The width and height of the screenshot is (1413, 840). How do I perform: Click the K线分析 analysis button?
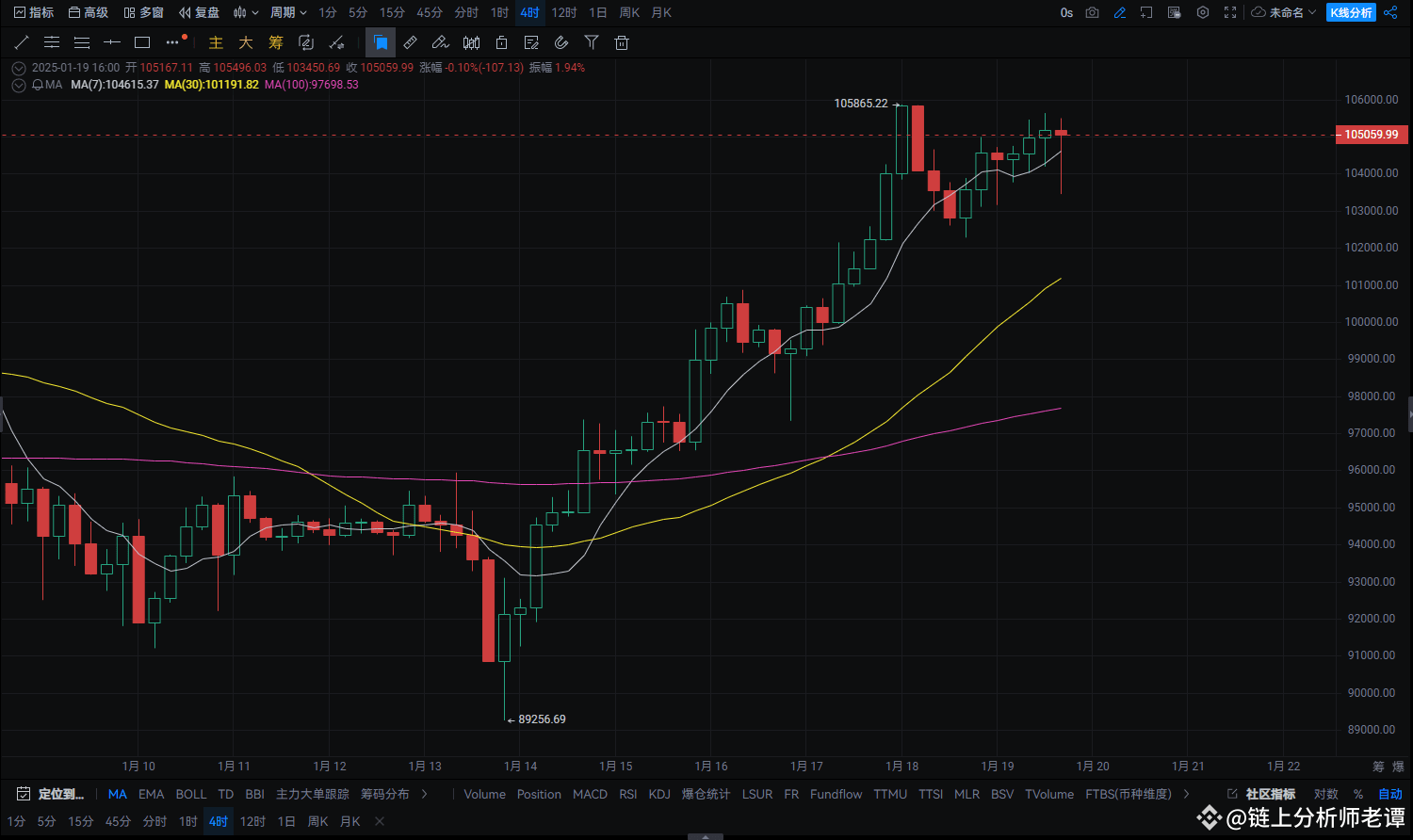coord(1351,13)
